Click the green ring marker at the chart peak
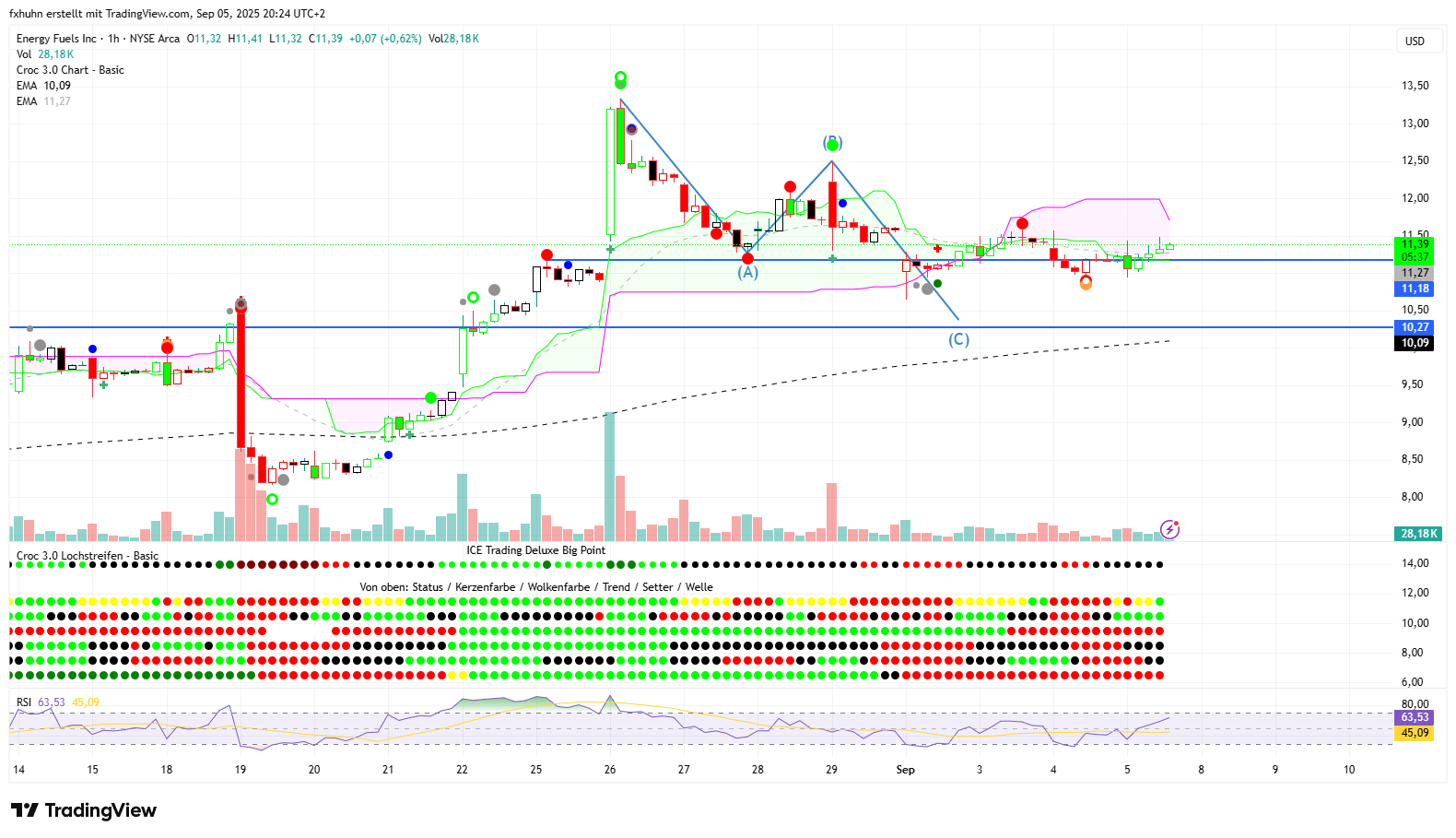Screen dimensions: 1456x838 [620, 77]
